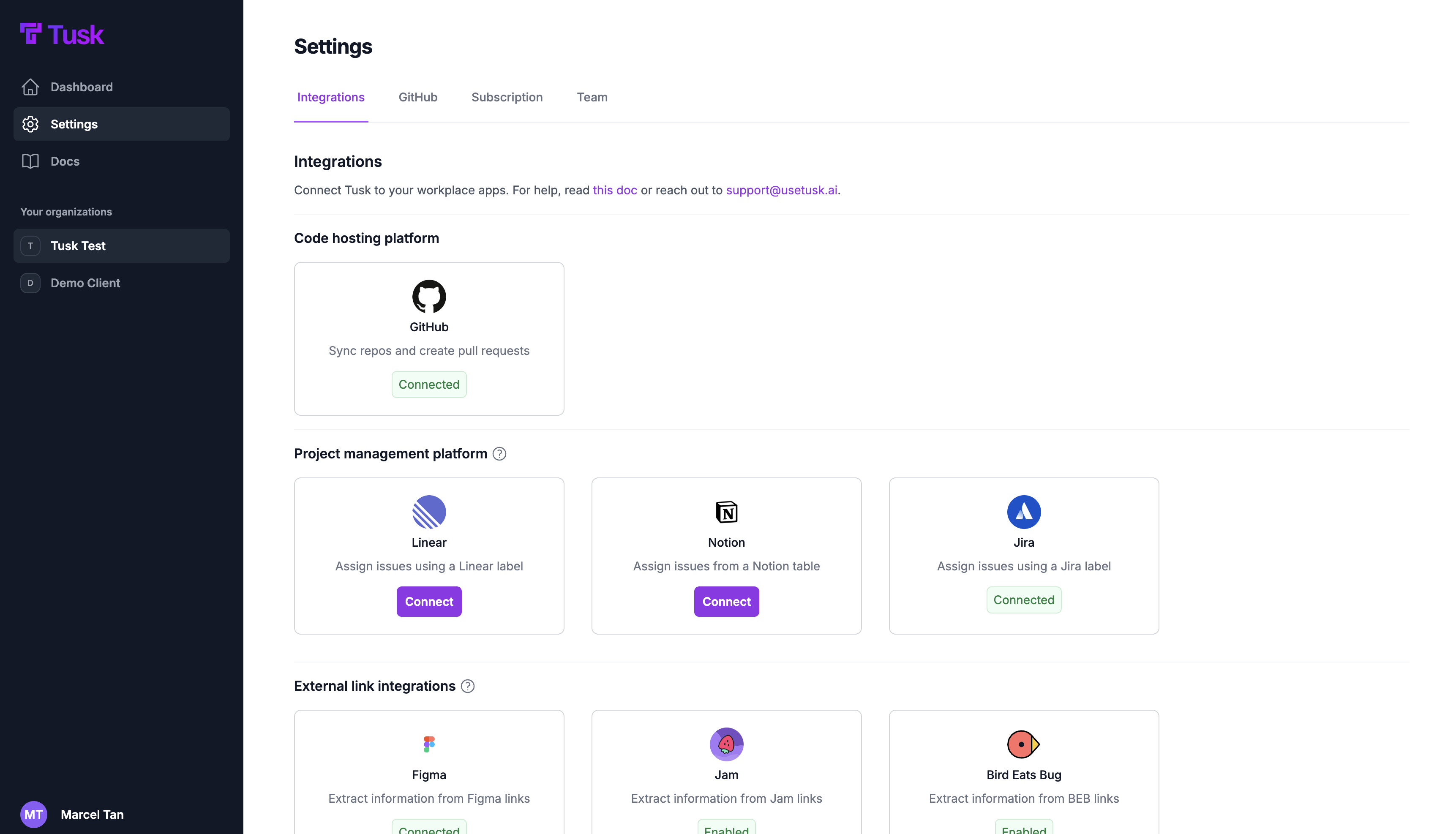
Task: Click the Figma card title
Action: point(429,775)
